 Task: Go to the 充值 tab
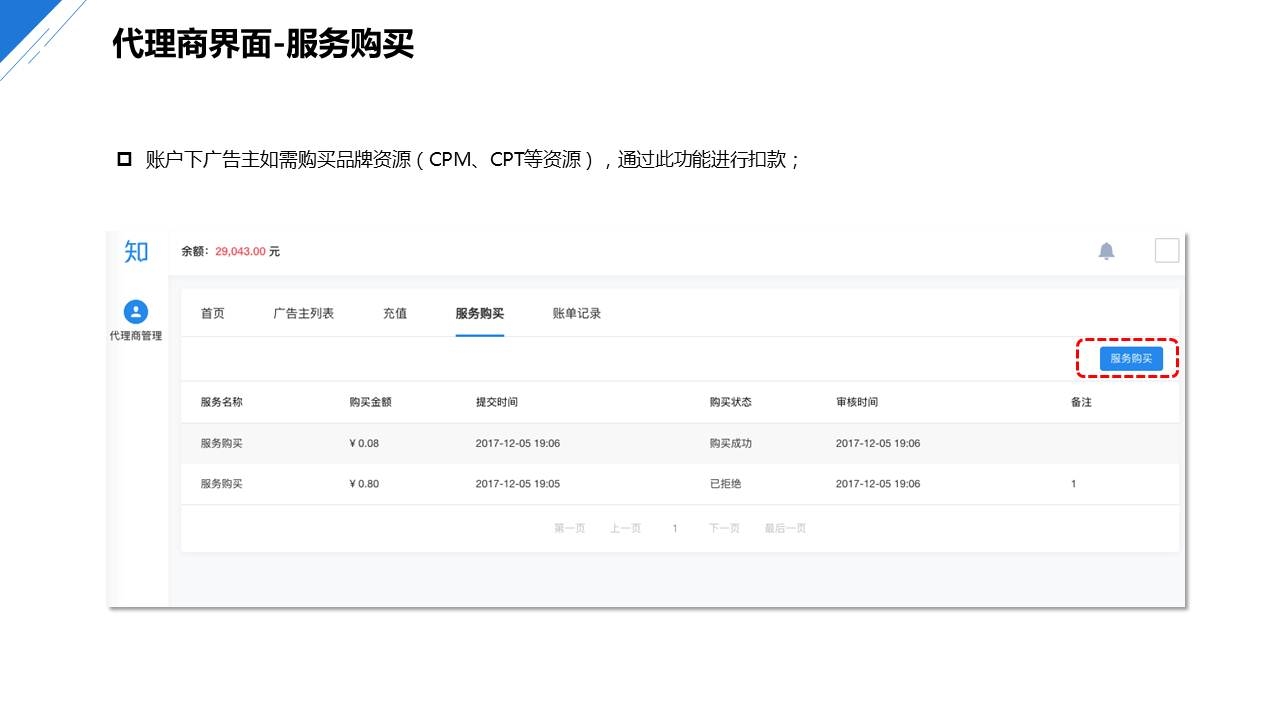[x=395, y=314]
